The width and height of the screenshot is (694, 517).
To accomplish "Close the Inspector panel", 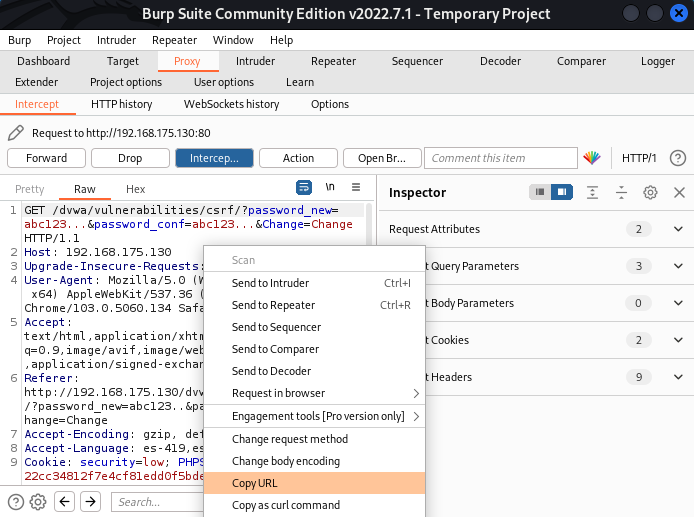I will tap(679, 192).
